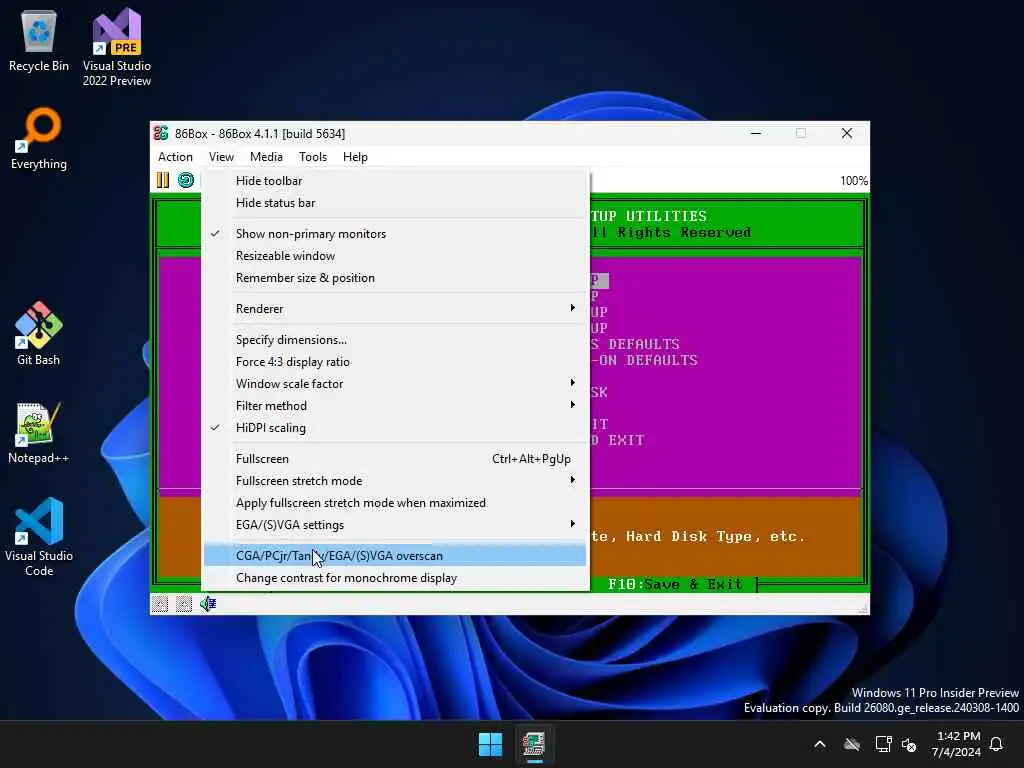Screen dimensions: 1024x768
Task: Choose Hide status bar
Action: click(394, 203)
